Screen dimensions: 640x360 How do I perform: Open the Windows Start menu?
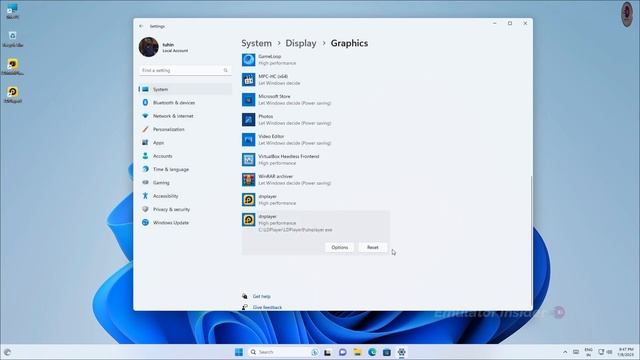pyautogui.click(x=239, y=352)
